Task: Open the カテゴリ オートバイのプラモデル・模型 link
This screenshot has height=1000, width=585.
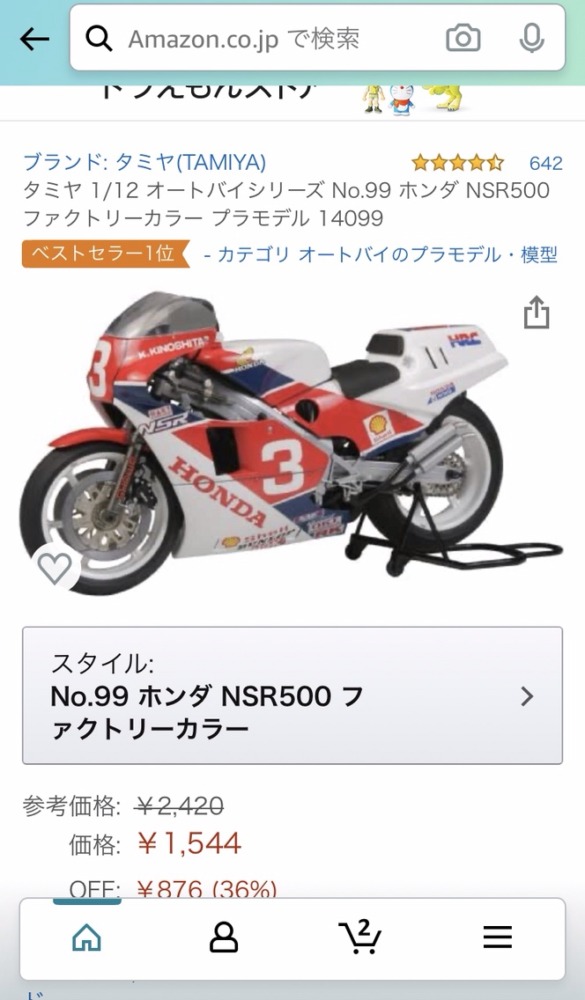Action: pos(380,255)
